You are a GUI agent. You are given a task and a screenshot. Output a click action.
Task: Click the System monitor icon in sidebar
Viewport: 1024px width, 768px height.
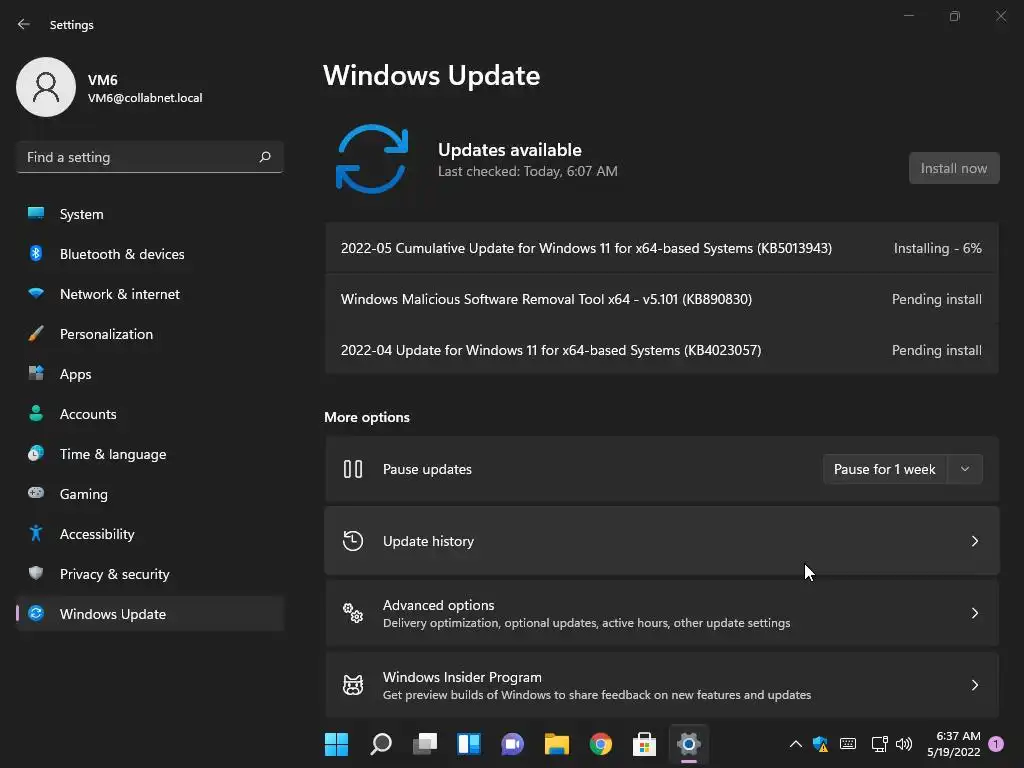tap(36, 214)
